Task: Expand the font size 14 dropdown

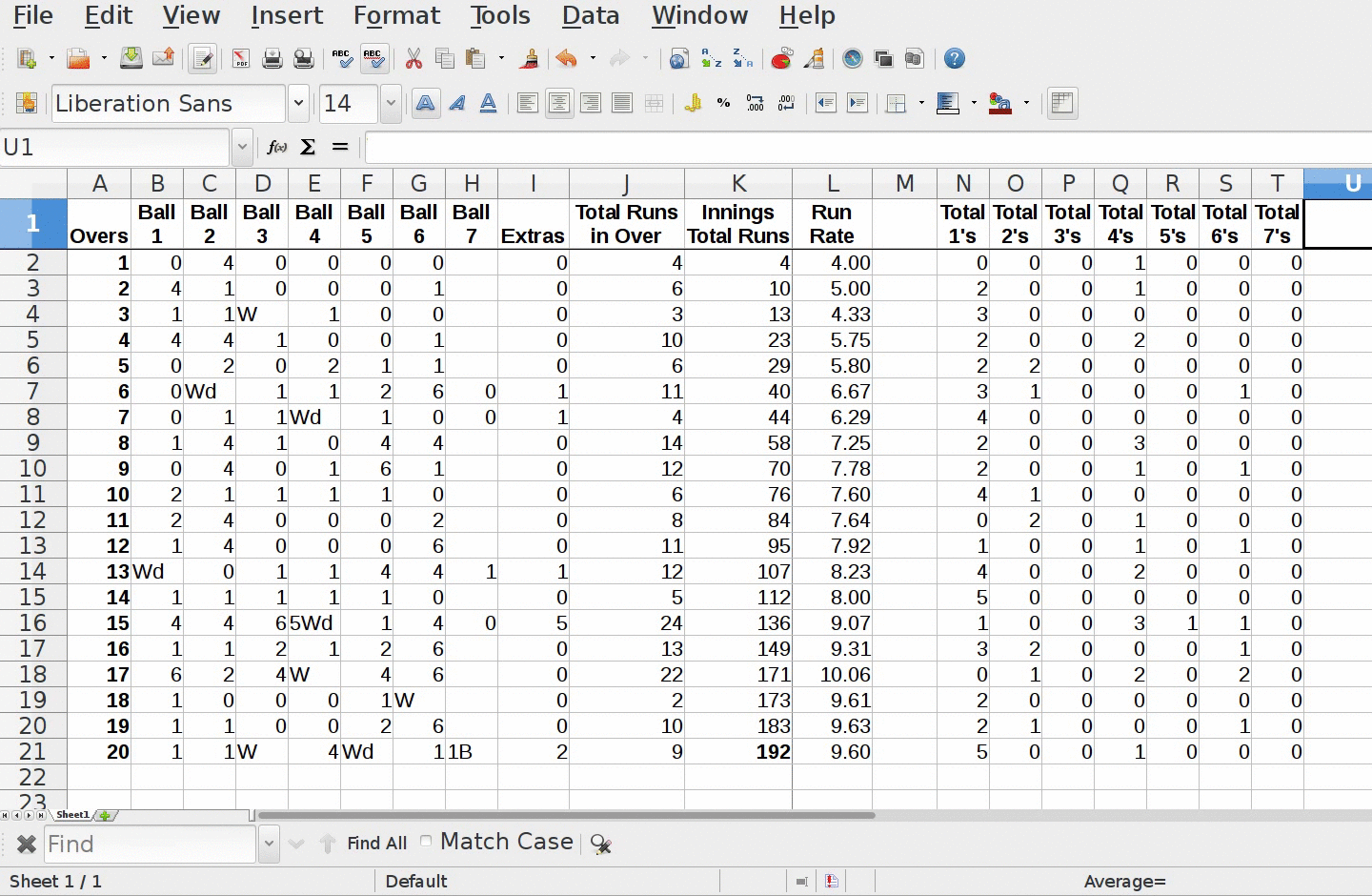Action: coord(391,103)
